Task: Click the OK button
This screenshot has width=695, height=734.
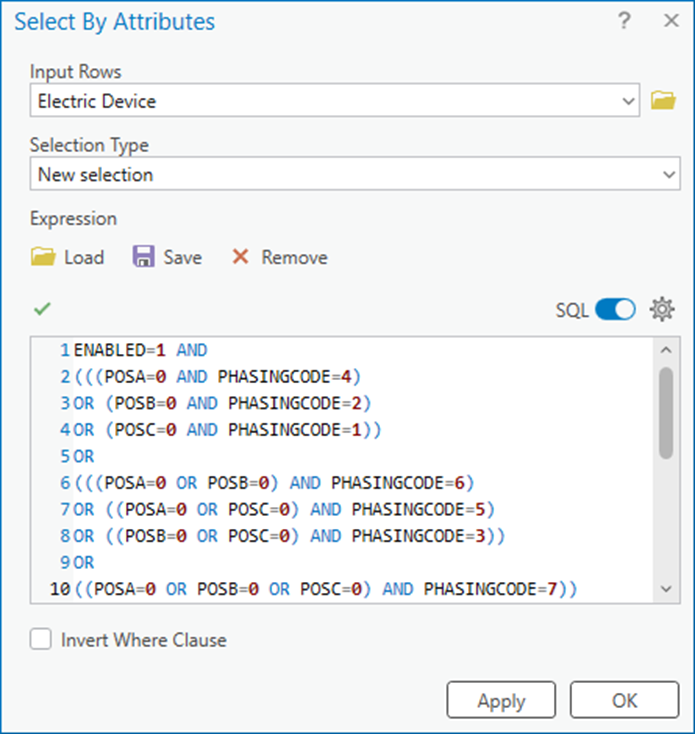Action: click(x=624, y=700)
